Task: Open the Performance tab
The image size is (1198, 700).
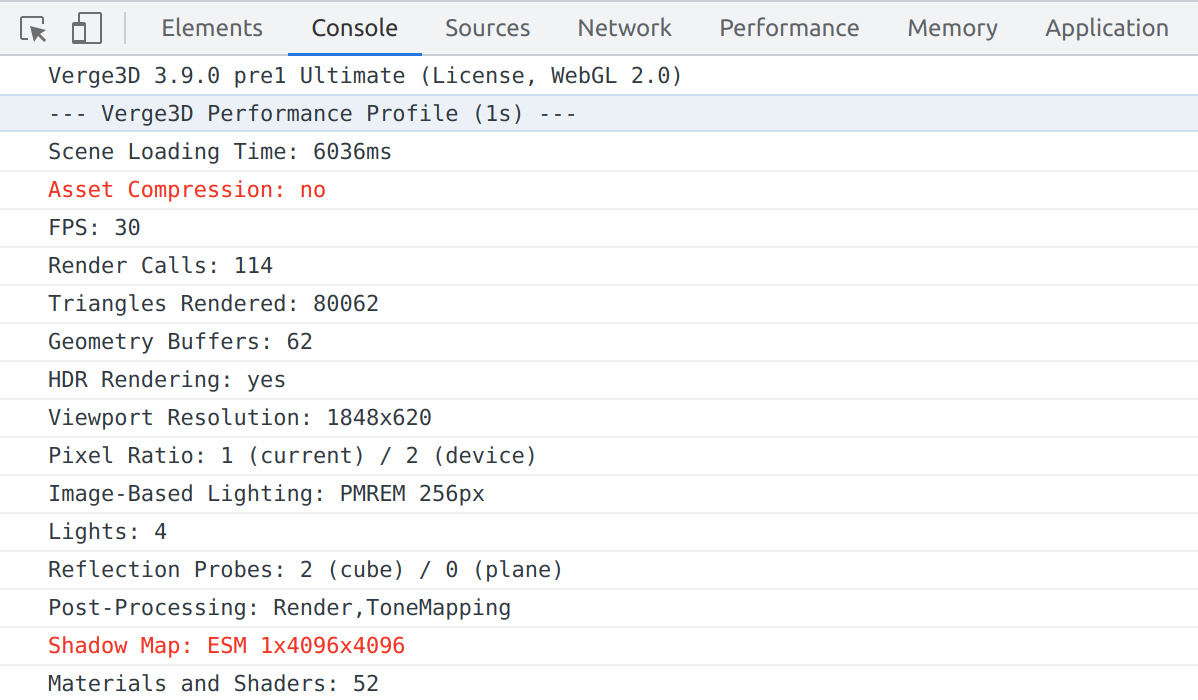Action: click(789, 28)
